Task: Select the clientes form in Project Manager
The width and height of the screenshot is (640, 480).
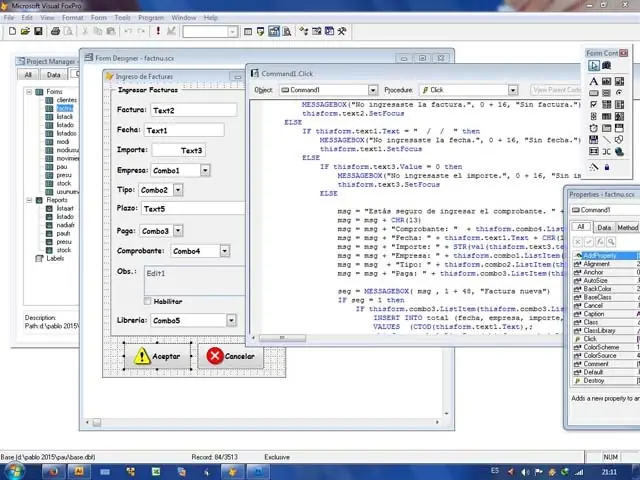Action: click(x=67, y=100)
